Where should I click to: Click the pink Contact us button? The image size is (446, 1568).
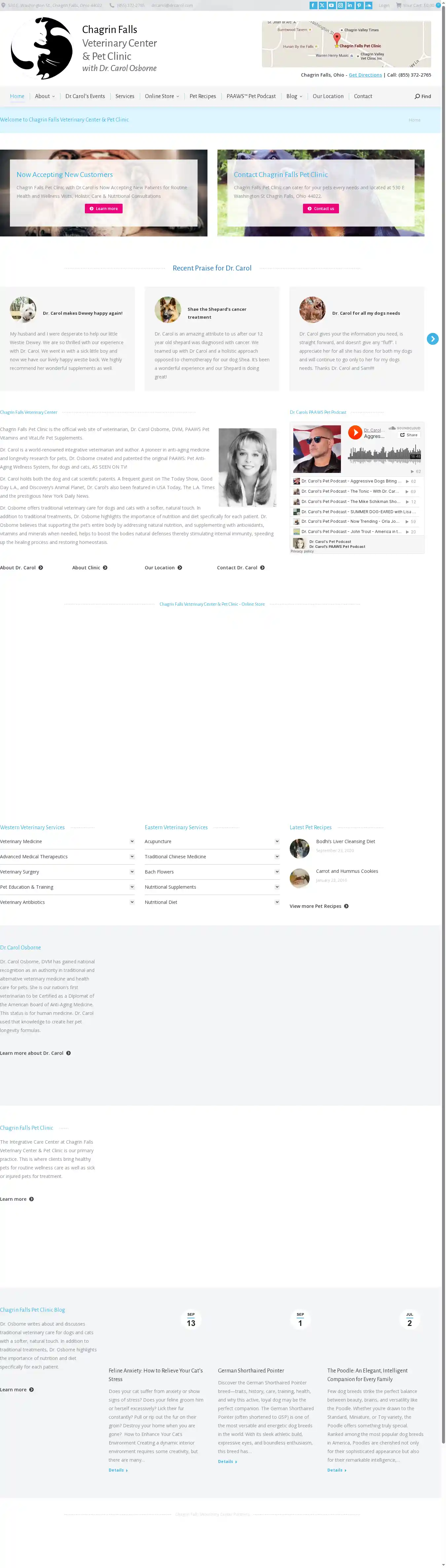tap(320, 209)
